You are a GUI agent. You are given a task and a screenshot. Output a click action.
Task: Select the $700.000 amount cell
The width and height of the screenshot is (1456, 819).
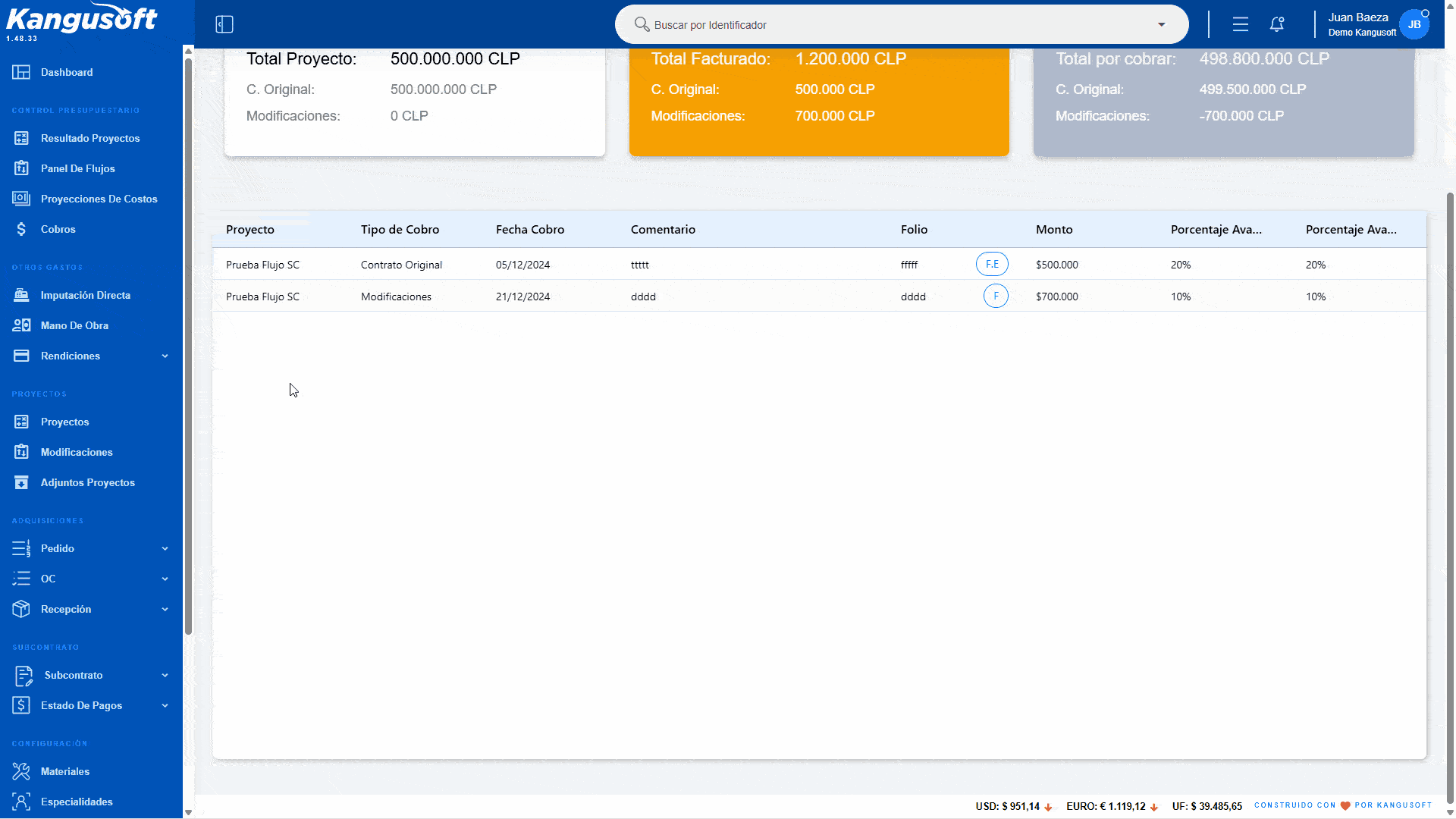pyautogui.click(x=1056, y=297)
